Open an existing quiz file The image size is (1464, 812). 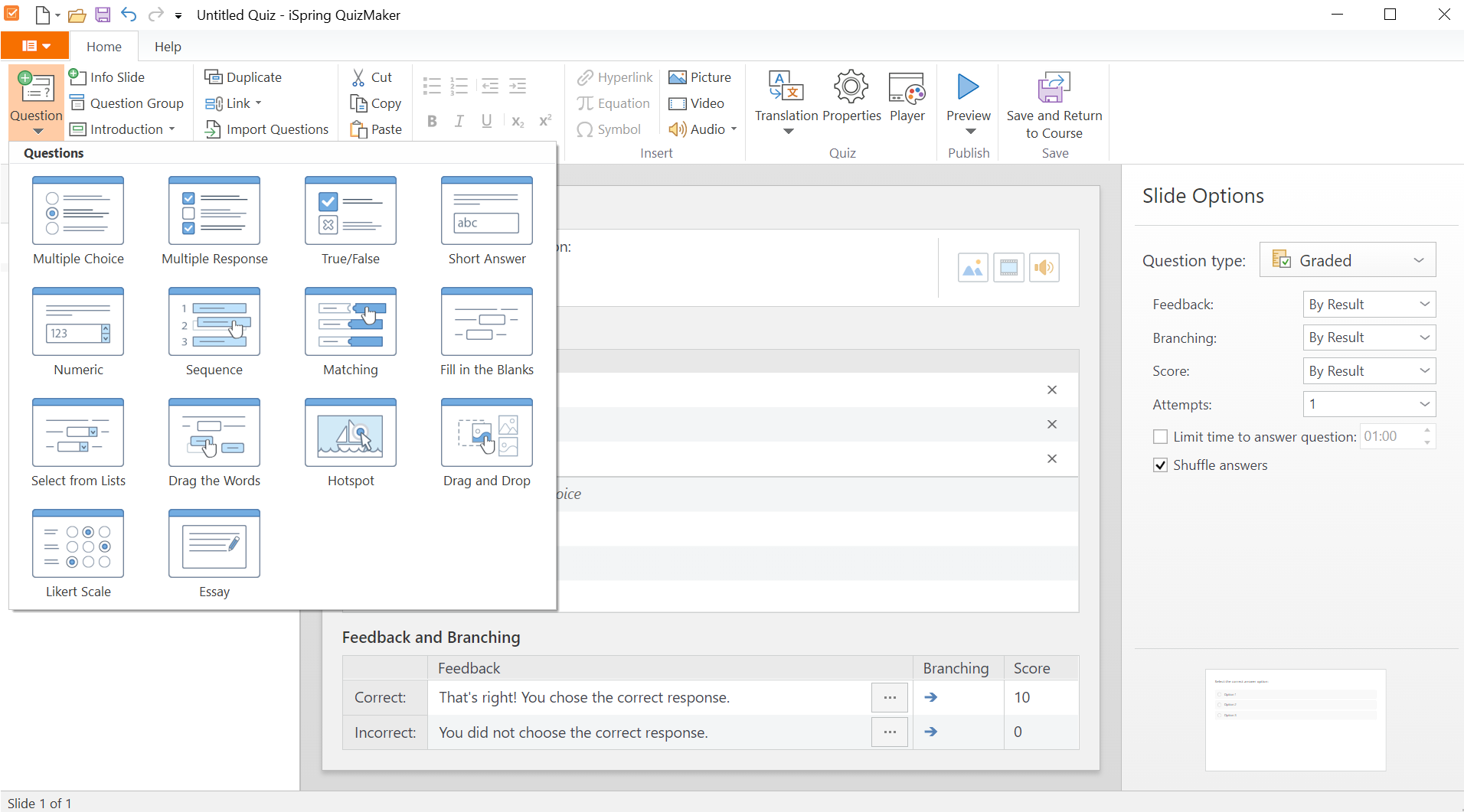77,15
